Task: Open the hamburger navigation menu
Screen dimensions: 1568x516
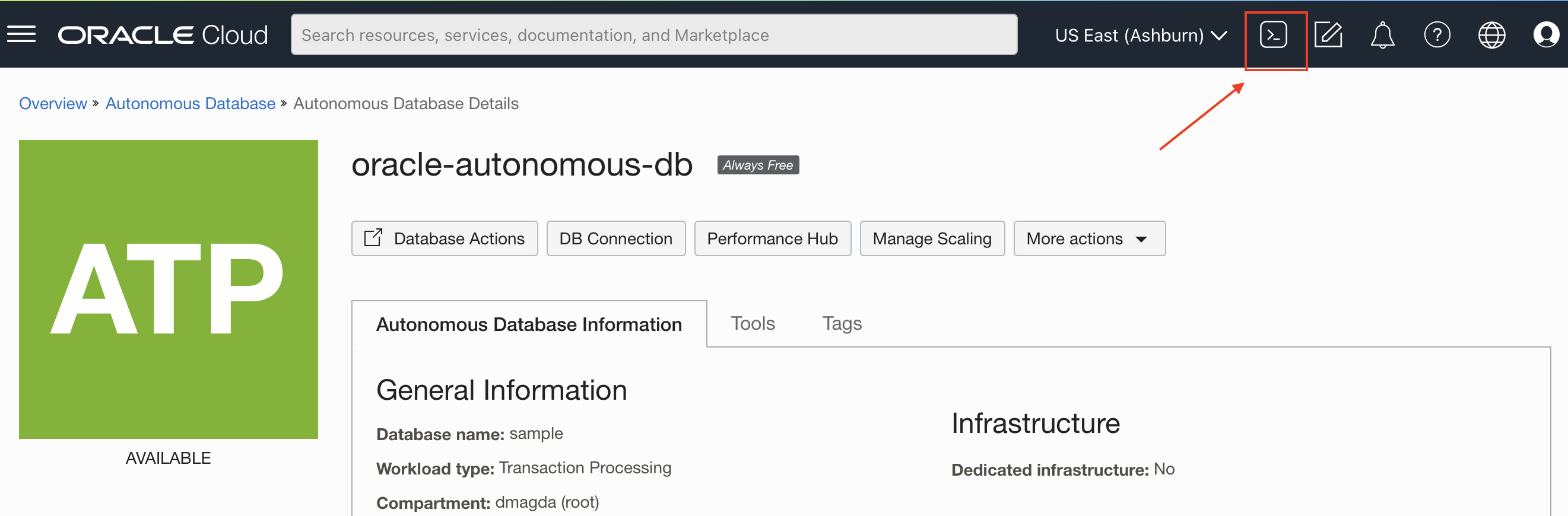Action: (21, 34)
